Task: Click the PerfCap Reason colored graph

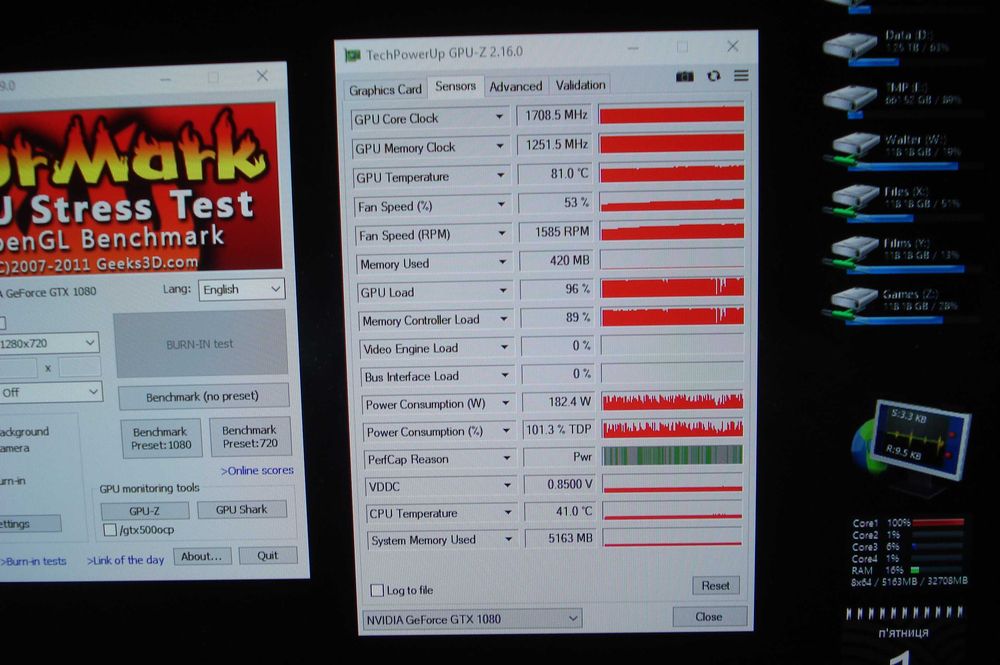Action: point(673,455)
